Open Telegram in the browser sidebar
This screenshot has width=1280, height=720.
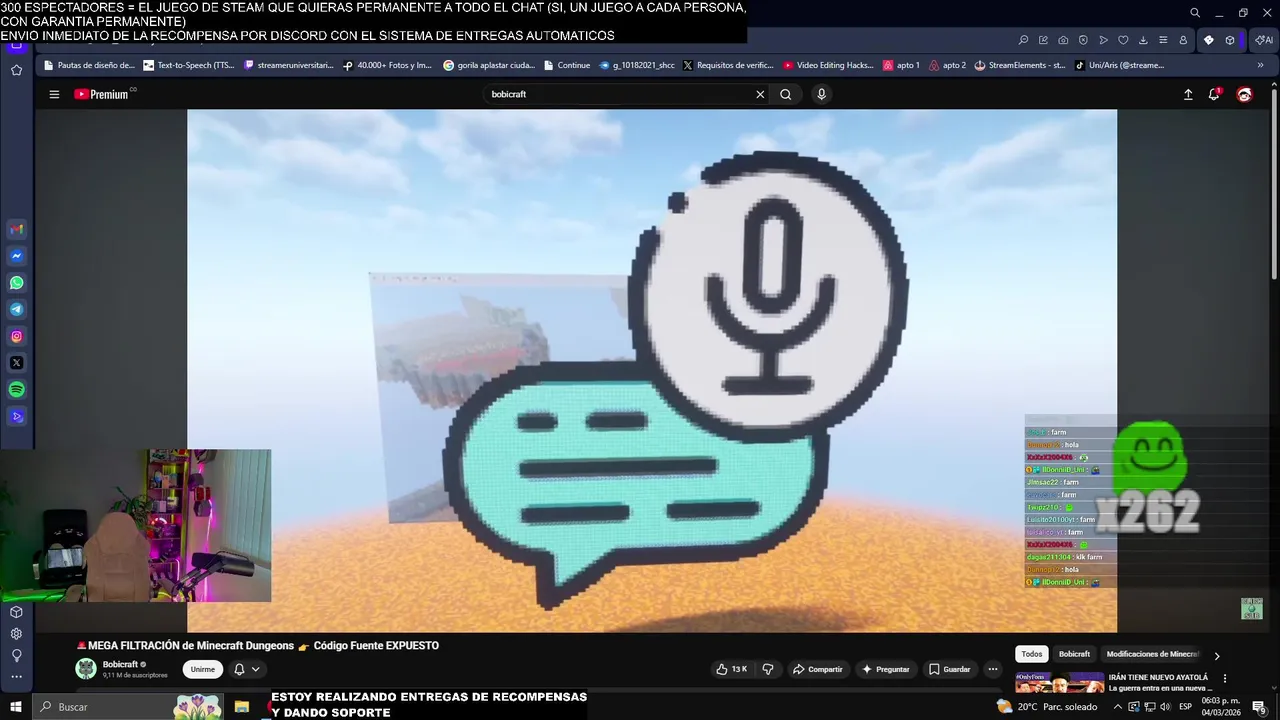click(x=16, y=310)
